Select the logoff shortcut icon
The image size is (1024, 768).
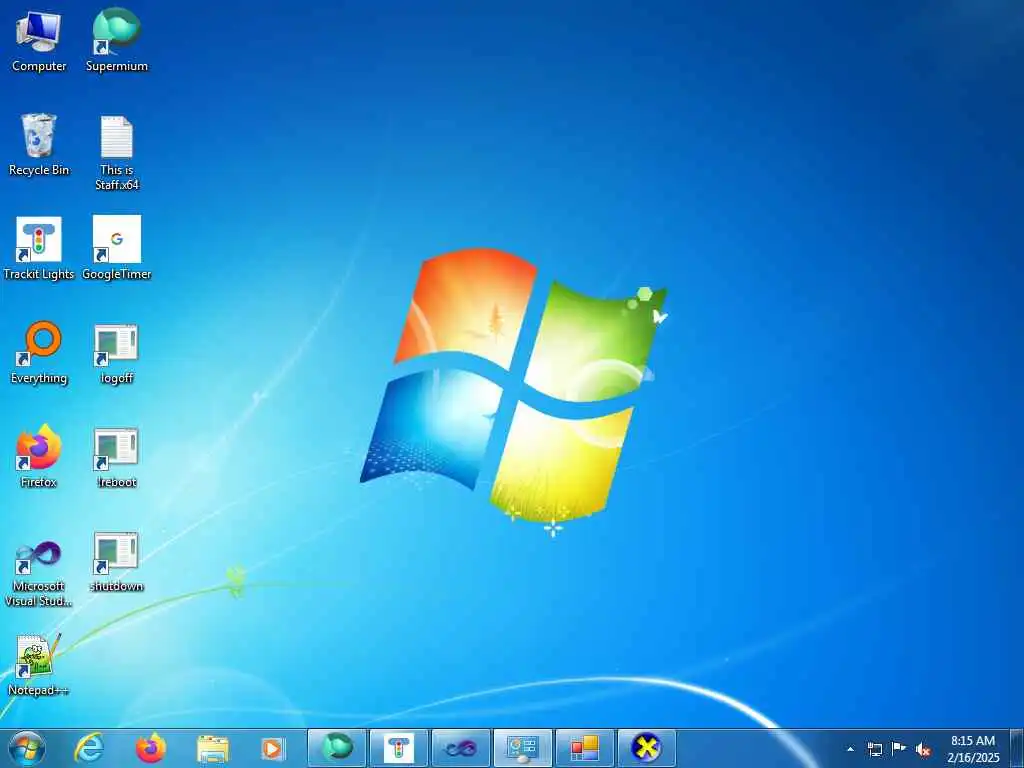[116, 353]
